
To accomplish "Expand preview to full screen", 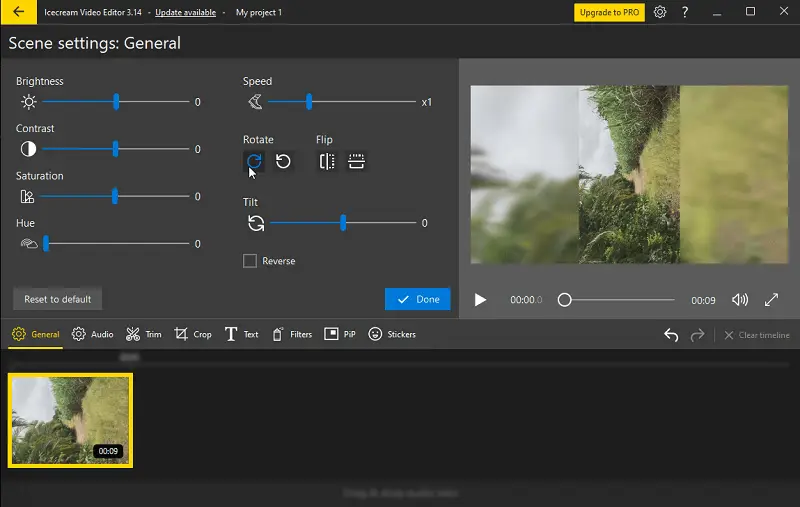I will (x=771, y=300).
